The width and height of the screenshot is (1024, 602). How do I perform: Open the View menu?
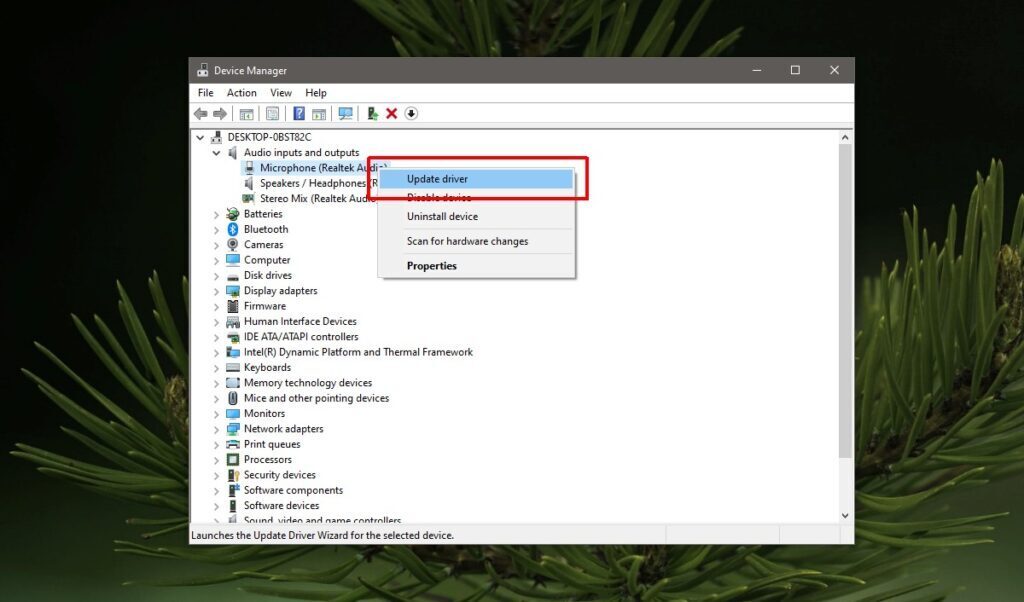click(280, 92)
